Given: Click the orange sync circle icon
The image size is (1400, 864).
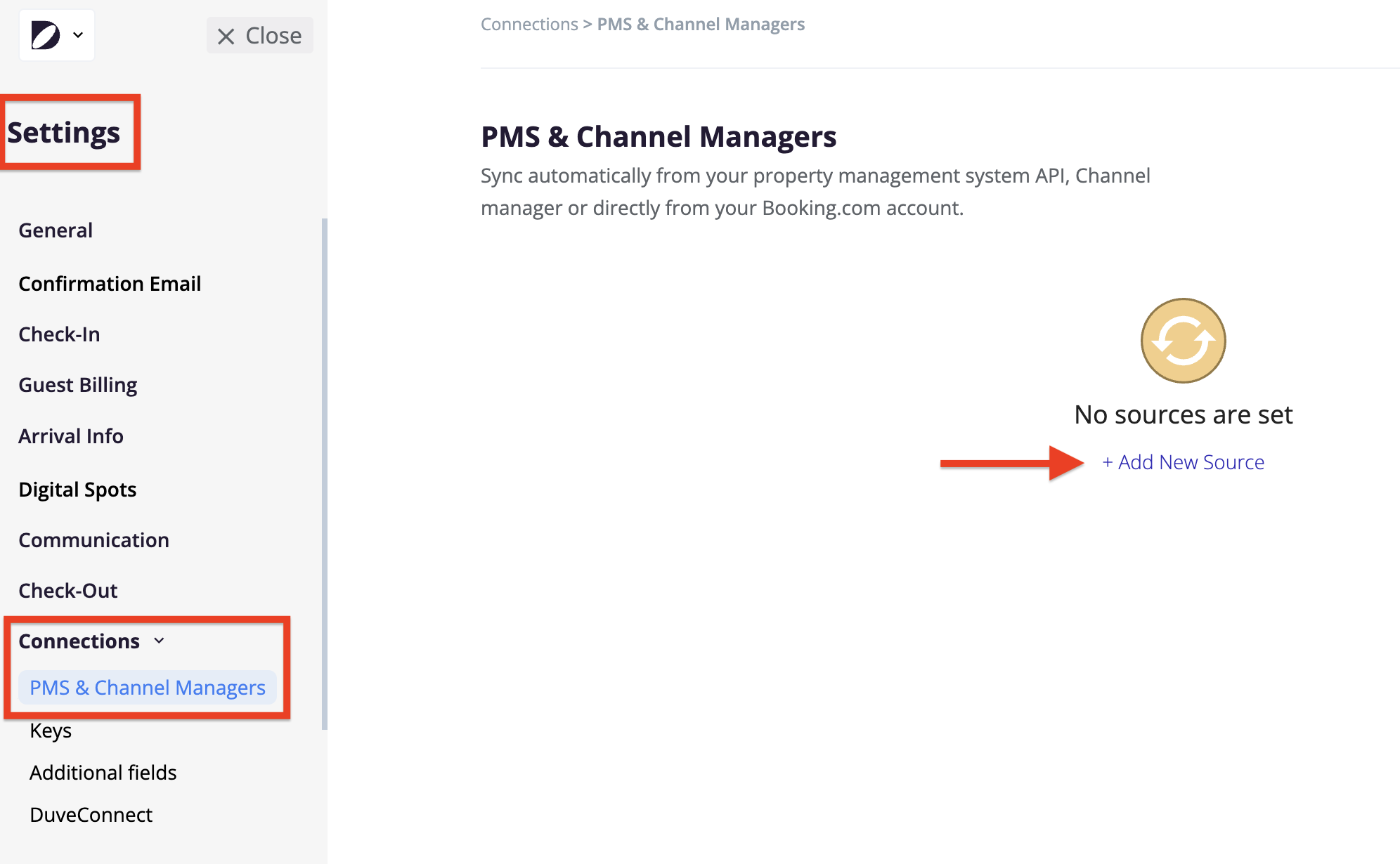Looking at the screenshot, I should [1183, 341].
